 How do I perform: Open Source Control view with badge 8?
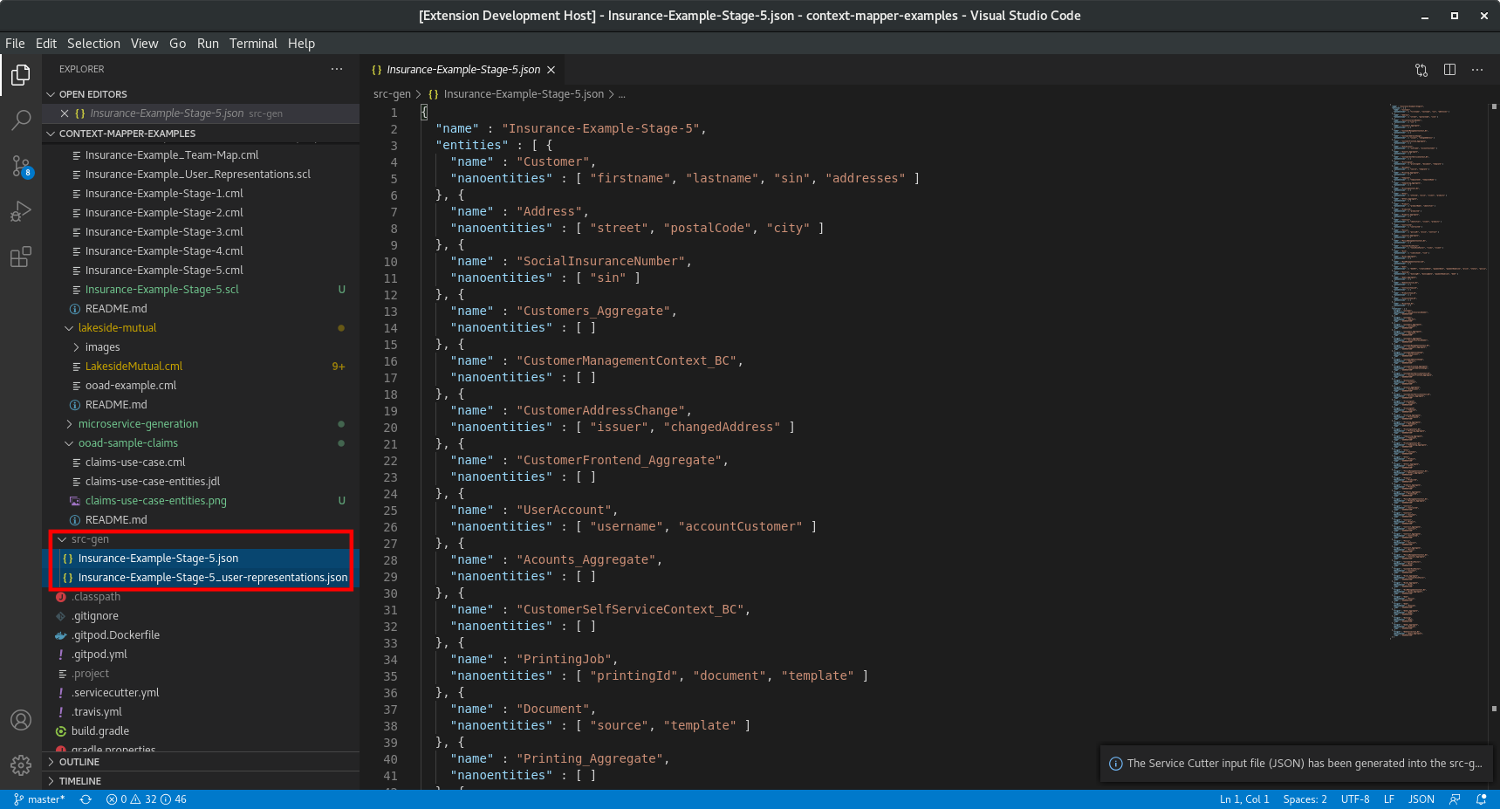pyautogui.click(x=20, y=167)
